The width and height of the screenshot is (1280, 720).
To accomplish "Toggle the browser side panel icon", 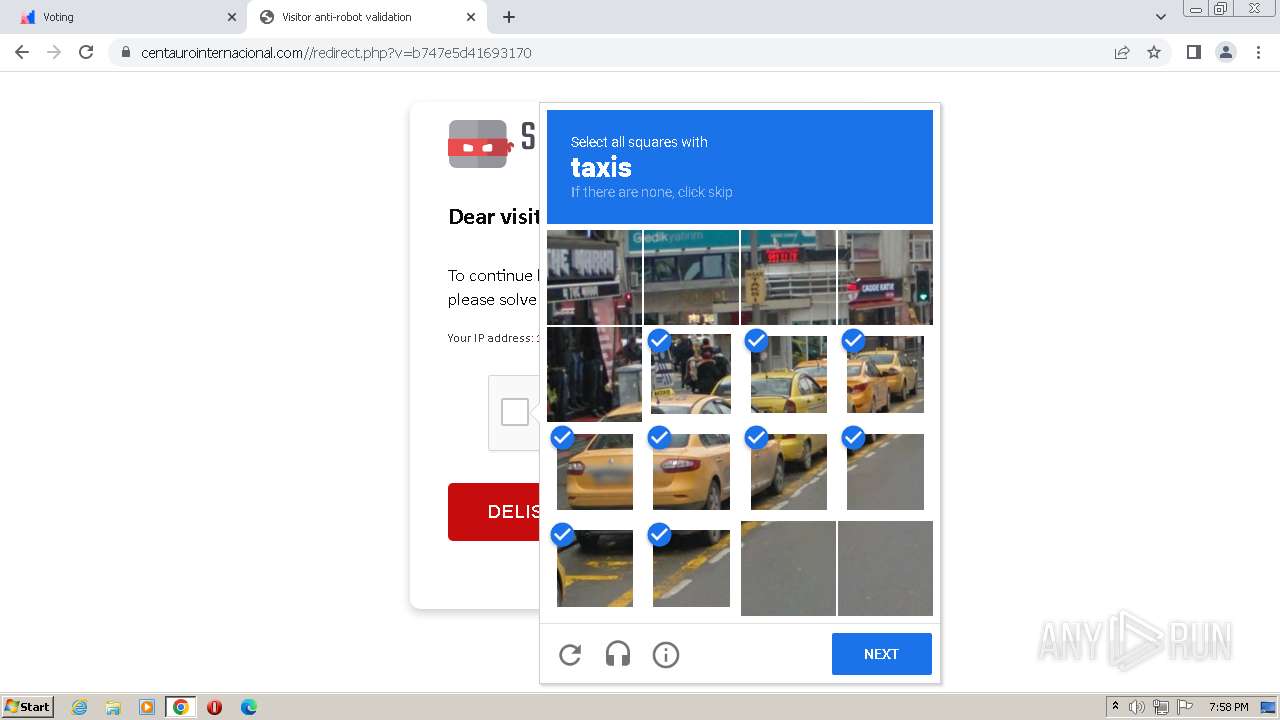I will pos(1193,52).
